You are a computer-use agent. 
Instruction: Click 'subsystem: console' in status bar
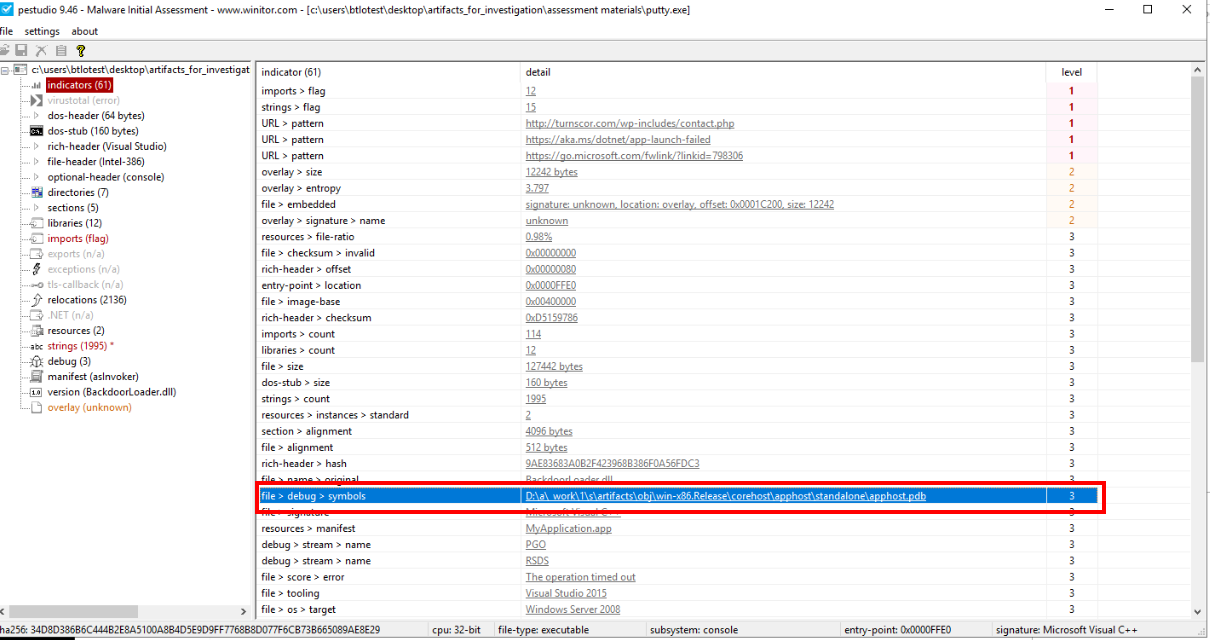pyautogui.click(x=694, y=630)
